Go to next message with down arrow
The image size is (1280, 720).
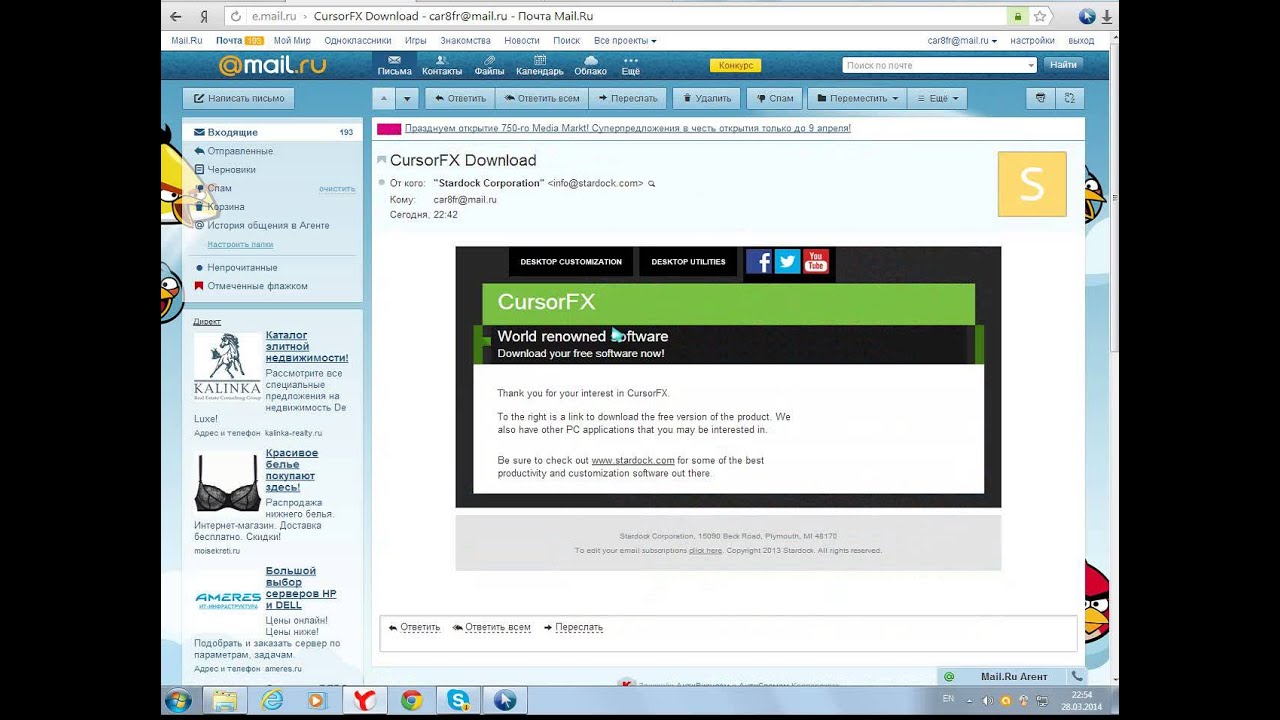click(x=406, y=98)
